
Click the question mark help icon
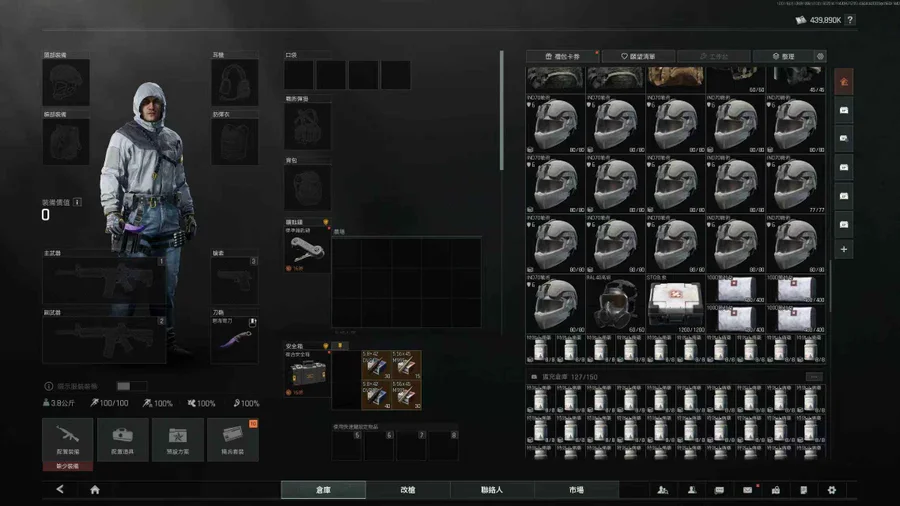(850, 20)
